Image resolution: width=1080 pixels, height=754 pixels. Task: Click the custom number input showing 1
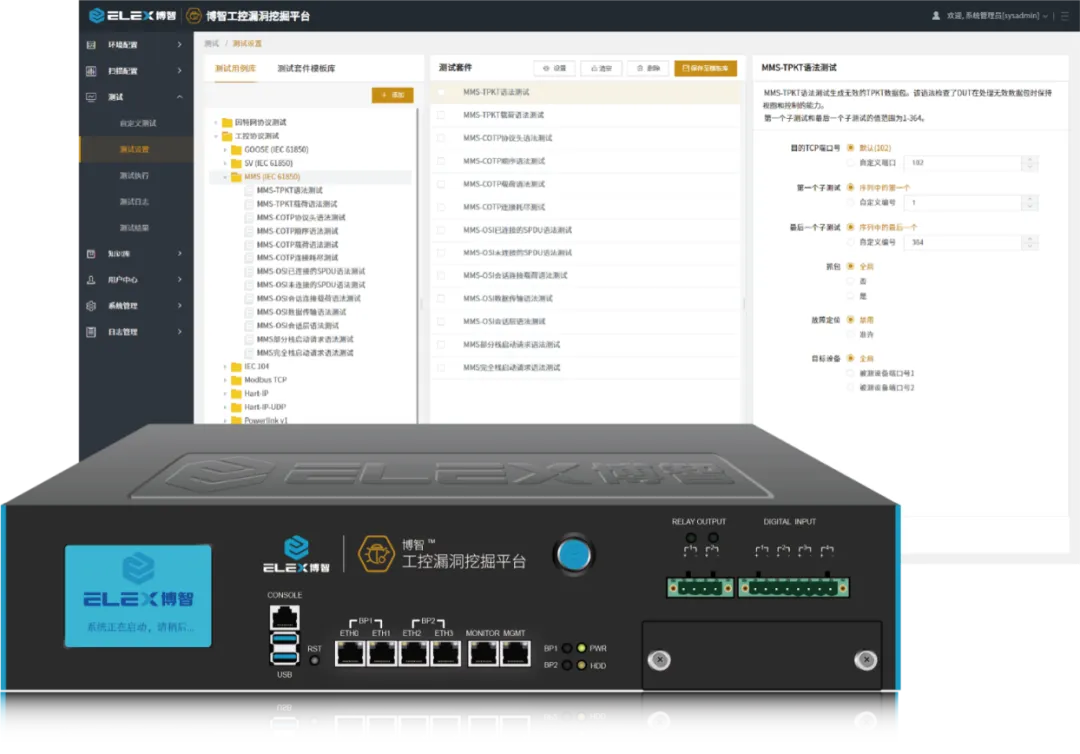[963, 202]
